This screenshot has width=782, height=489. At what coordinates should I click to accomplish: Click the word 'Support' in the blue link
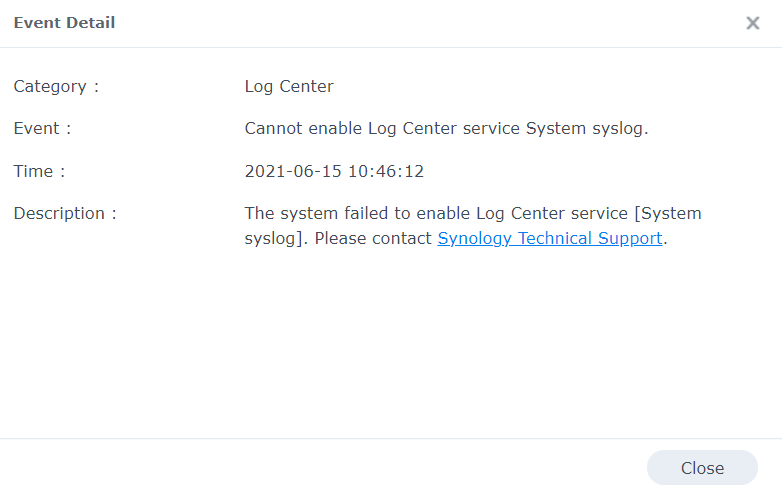click(630, 239)
